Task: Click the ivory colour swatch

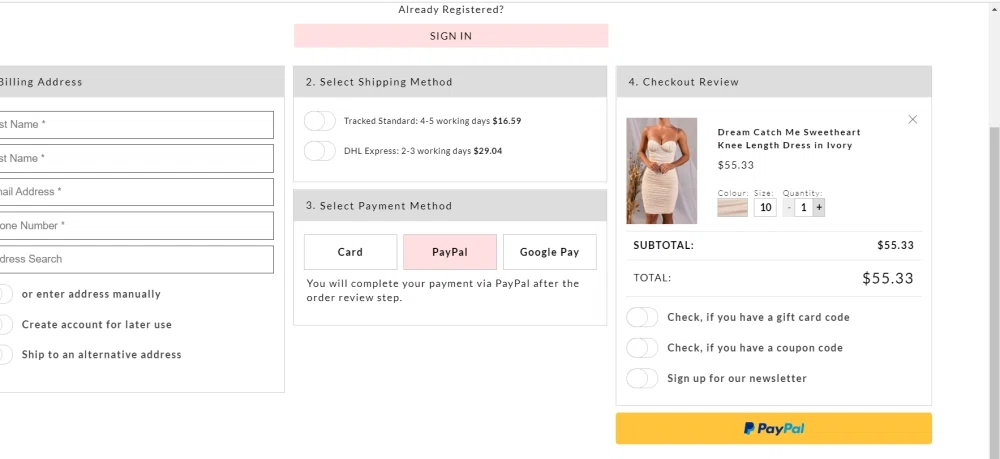Action: (732, 208)
